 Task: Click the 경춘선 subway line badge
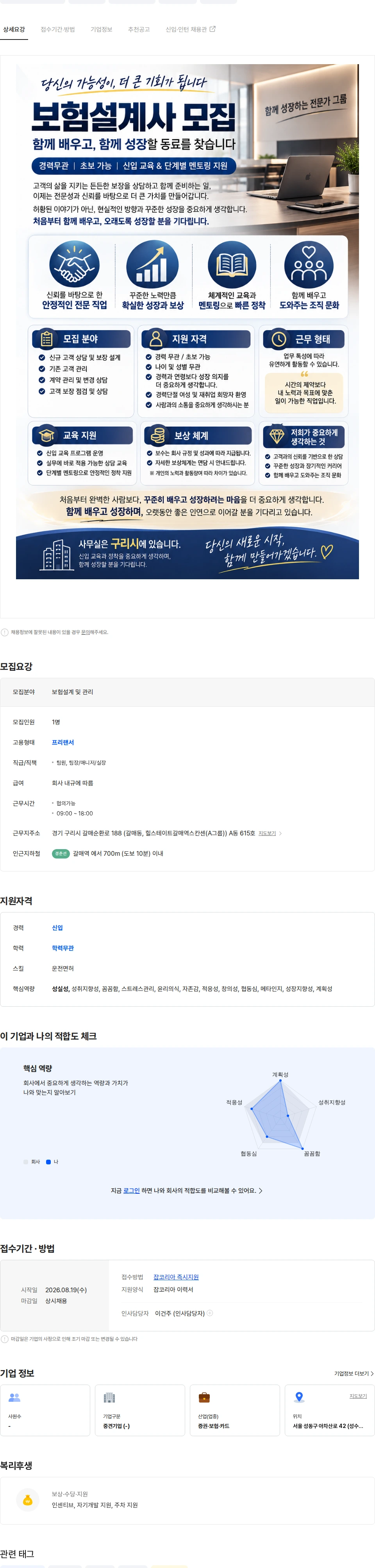[x=61, y=853]
